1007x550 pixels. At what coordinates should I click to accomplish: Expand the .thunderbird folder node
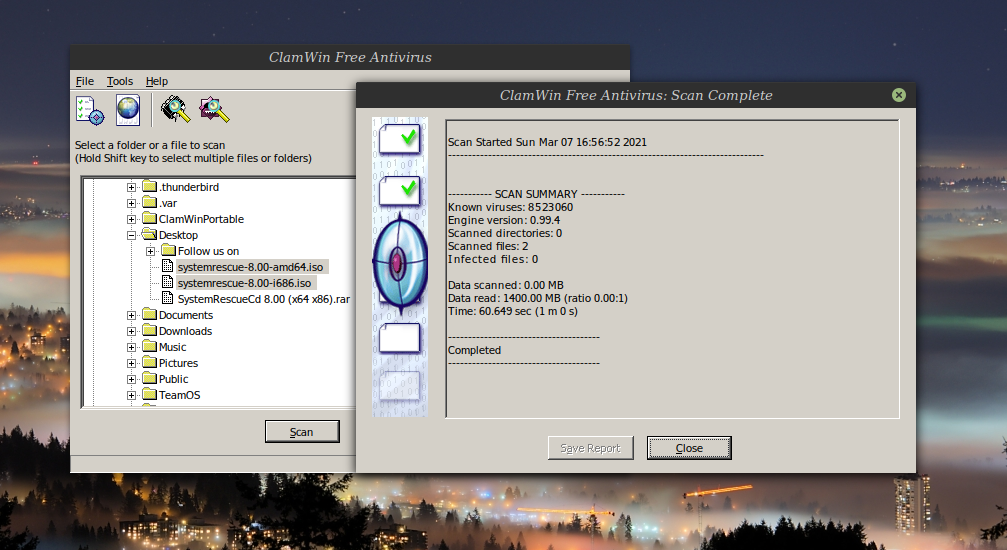coord(131,188)
